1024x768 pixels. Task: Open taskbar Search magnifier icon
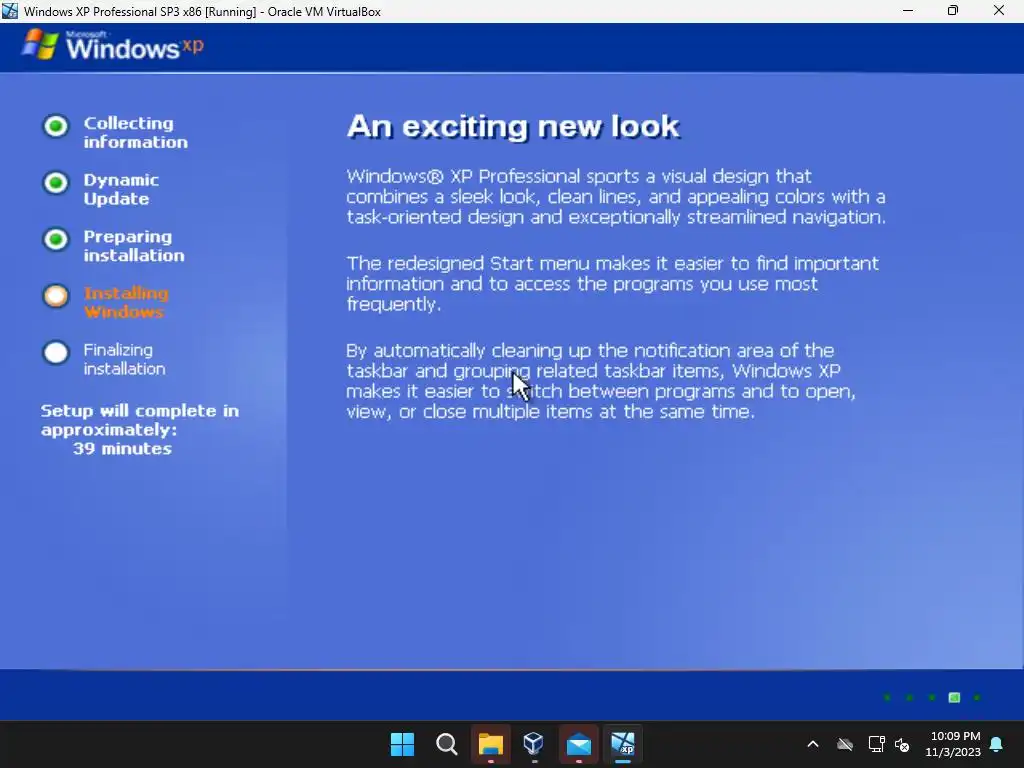click(x=447, y=744)
